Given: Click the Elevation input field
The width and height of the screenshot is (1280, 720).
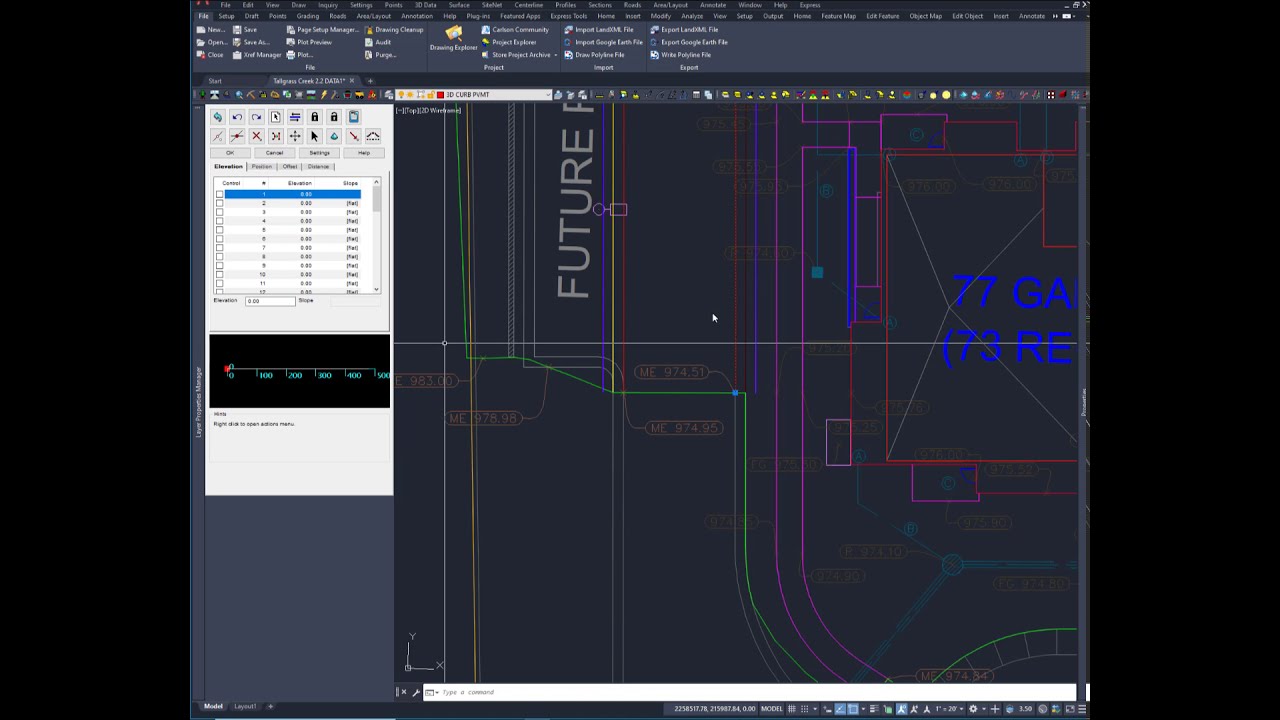Looking at the screenshot, I should pos(270,301).
